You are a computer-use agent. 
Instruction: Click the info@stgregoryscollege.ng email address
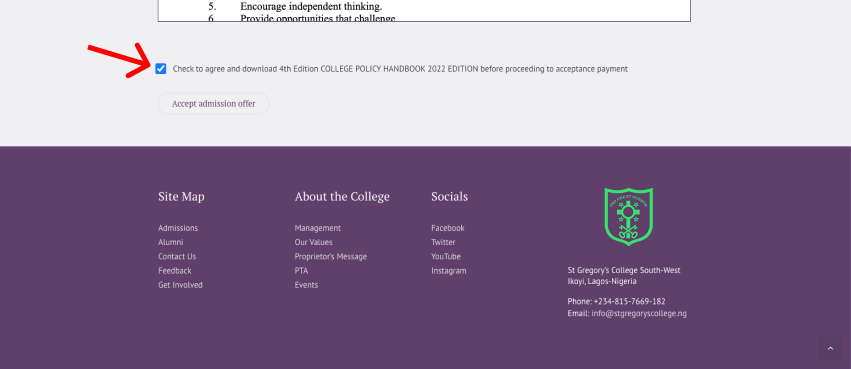point(639,313)
